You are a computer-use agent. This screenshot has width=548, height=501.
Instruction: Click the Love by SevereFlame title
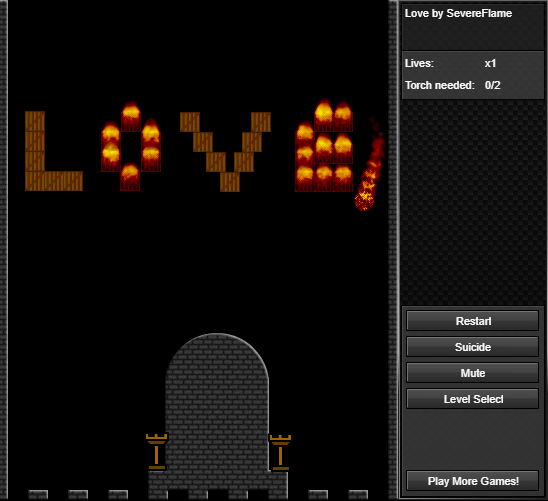pos(458,13)
